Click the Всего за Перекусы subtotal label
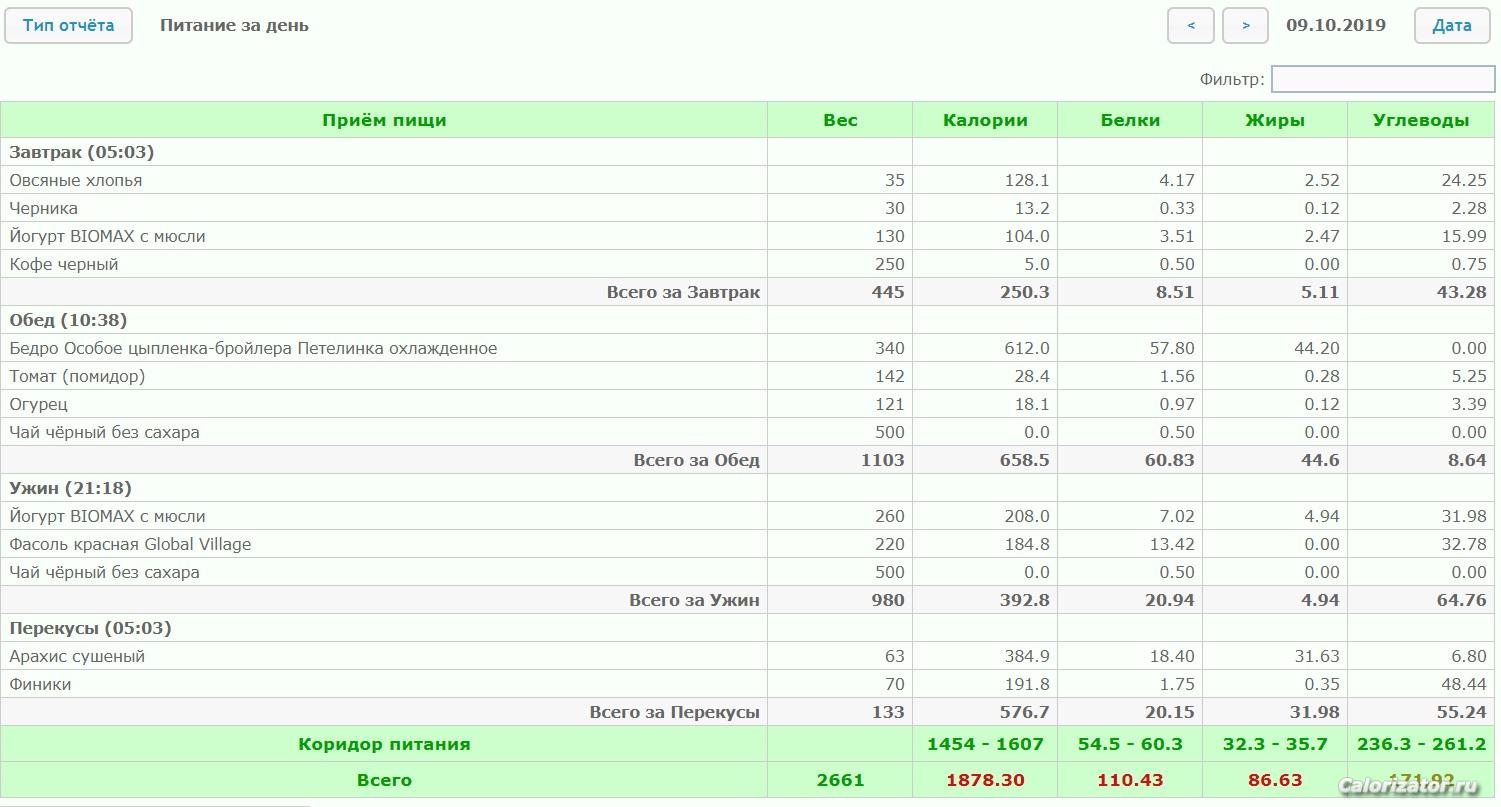 tap(674, 712)
